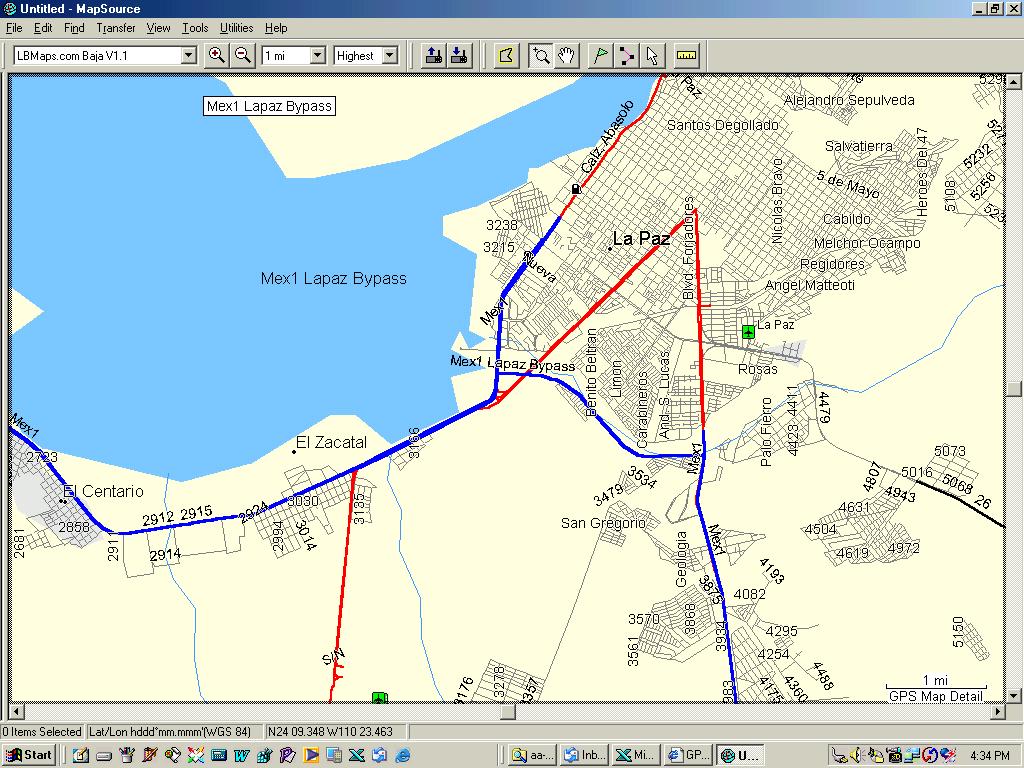Select the Hand pan tool
This screenshot has height=768, width=1024.
[x=566, y=56]
